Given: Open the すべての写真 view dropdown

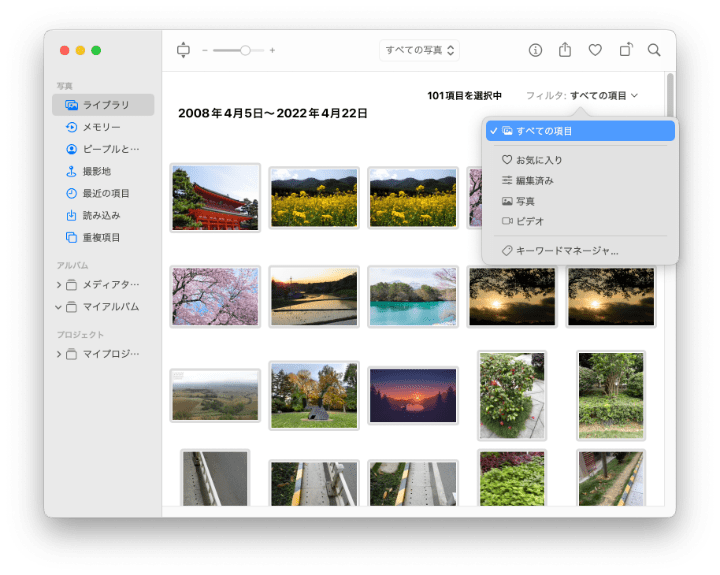Looking at the screenshot, I should coord(420,50).
